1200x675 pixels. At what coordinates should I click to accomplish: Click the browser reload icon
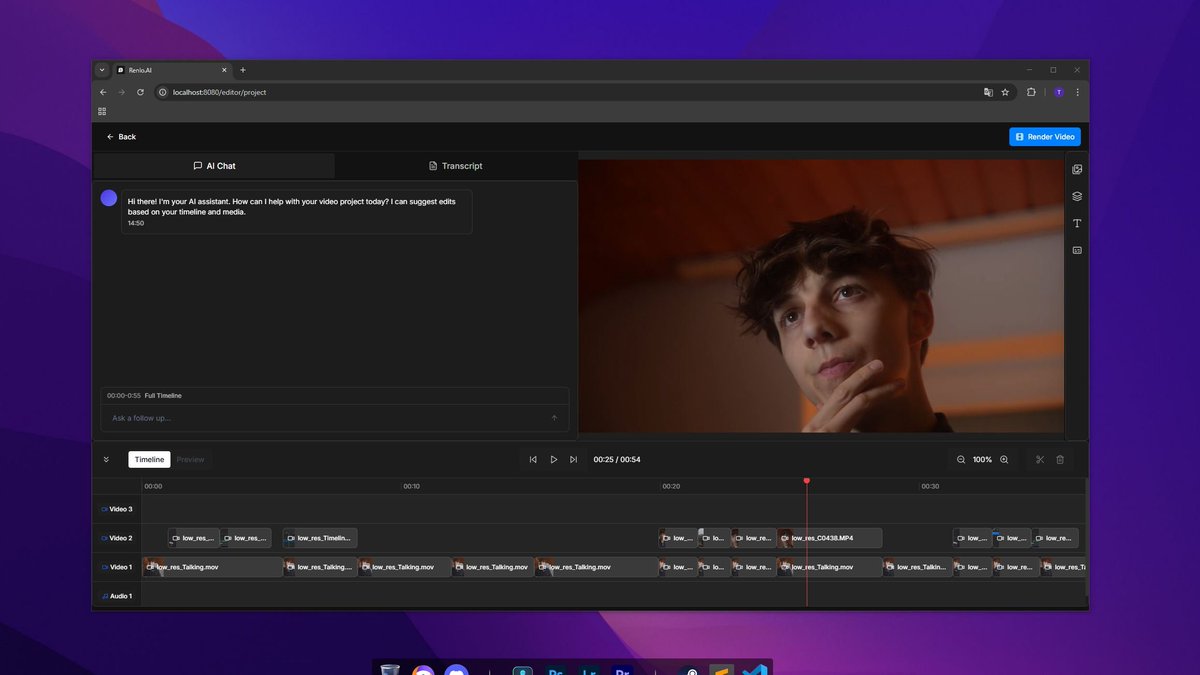pyautogui.click(x=140, y=92)
